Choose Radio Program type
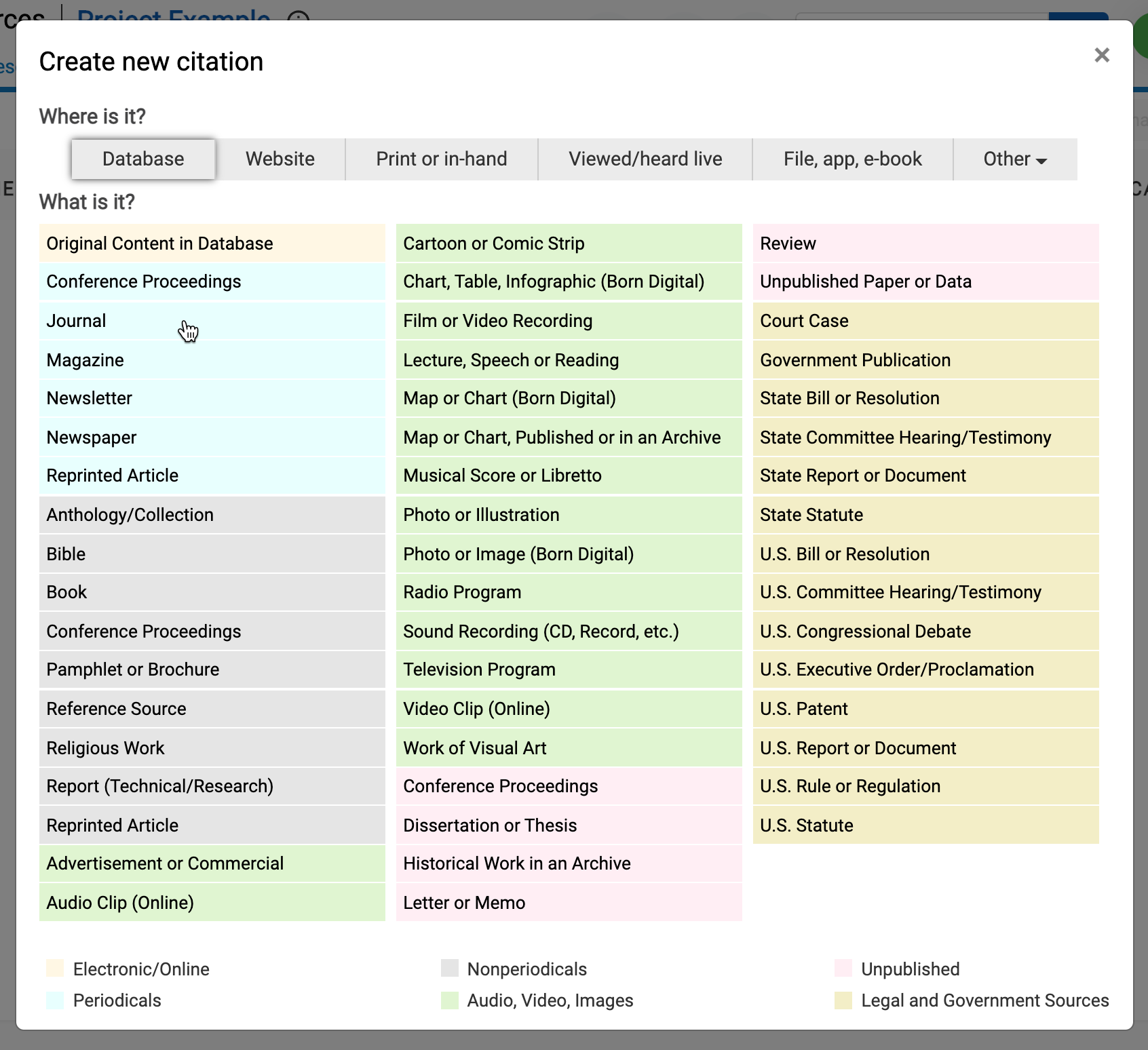Screen dimensions: 1148x1050 click(x=569, y=592)
